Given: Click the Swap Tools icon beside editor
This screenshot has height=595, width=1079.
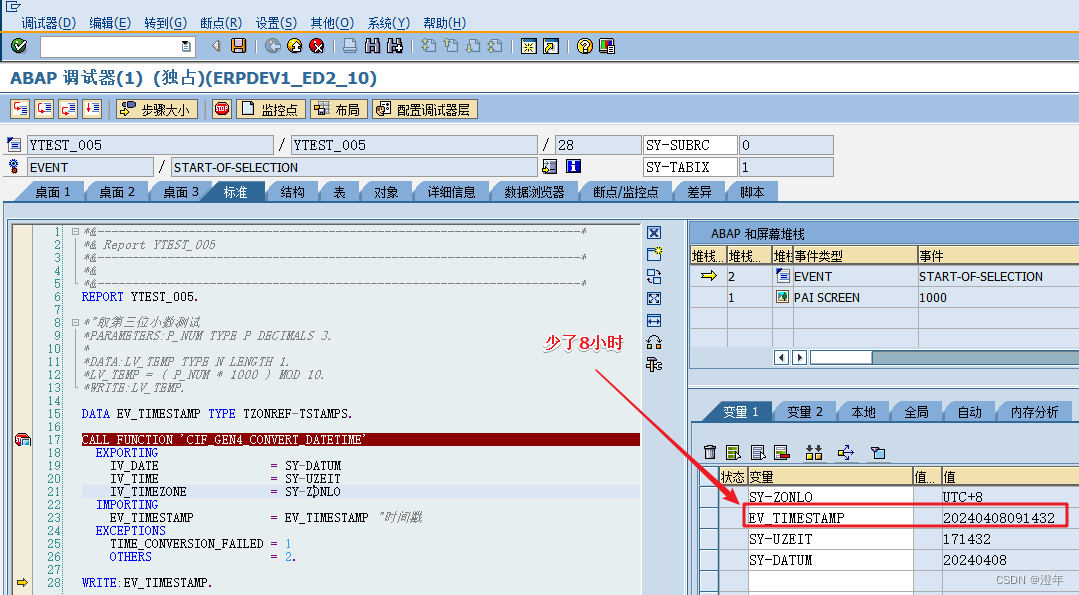Looking at the screenshot, I should (x=654, y=343).
